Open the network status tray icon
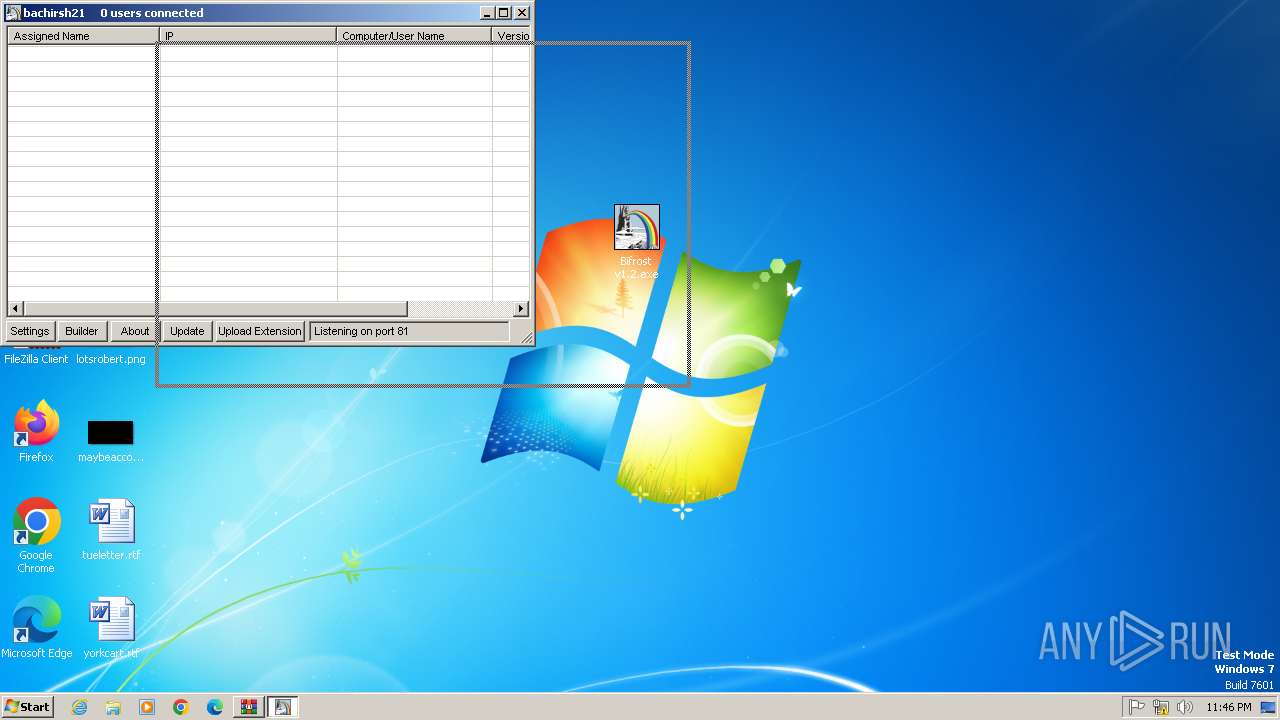Screen dimensions: 1280x720 [x=1161, y=707]
